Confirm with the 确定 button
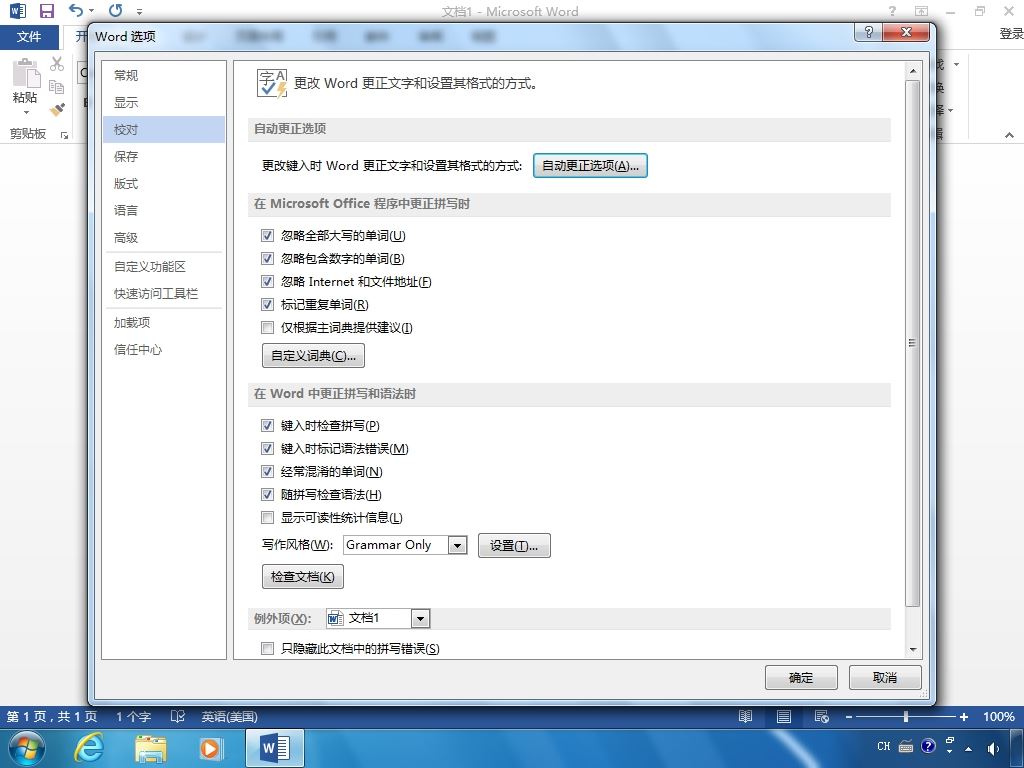Image resolution: width=1024 pixels, height=768 pixels. 801,678
